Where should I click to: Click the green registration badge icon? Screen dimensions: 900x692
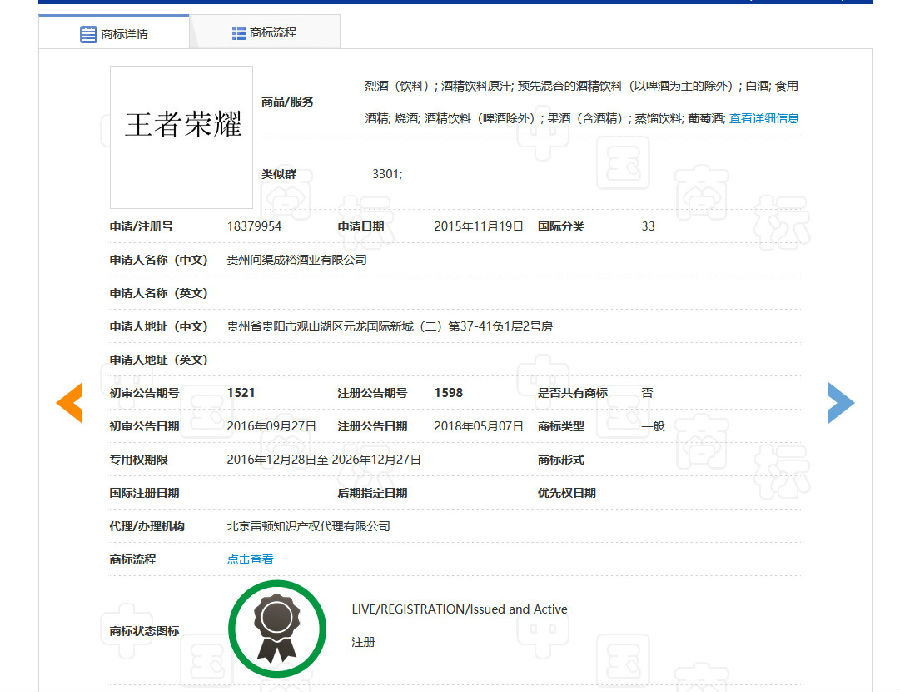(x=277, y=628)
